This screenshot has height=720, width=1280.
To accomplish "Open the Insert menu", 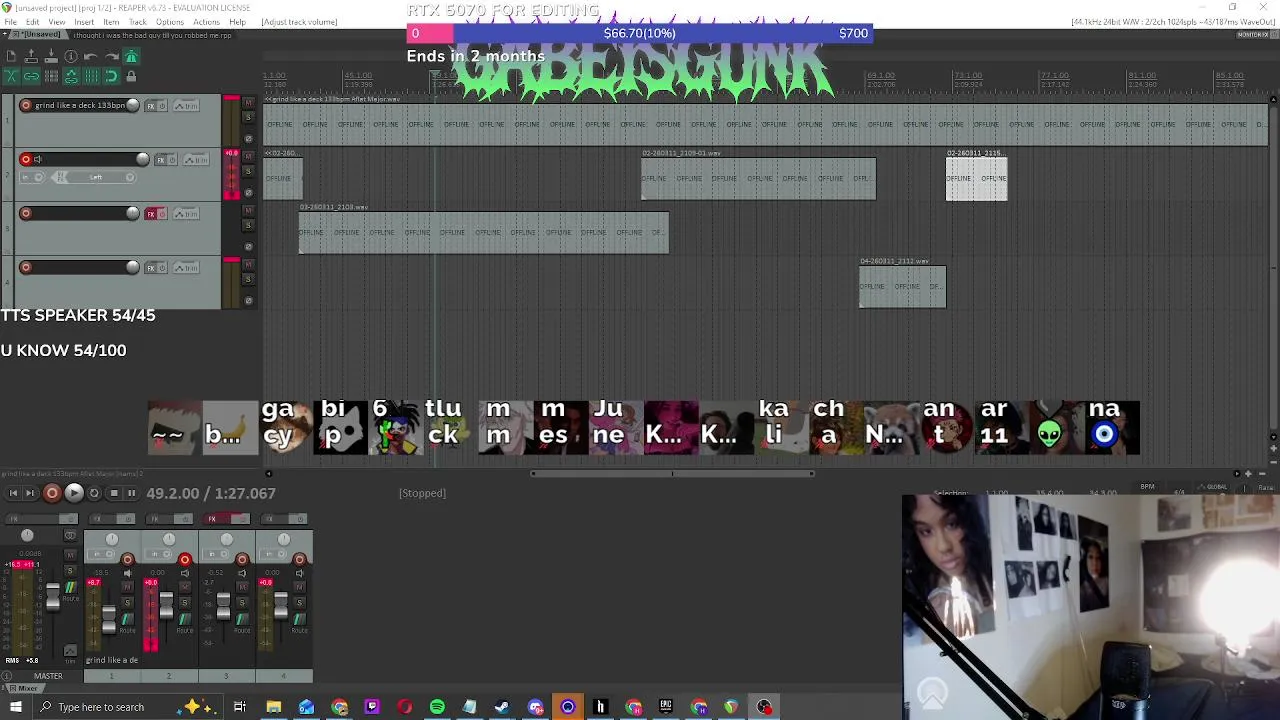I will [84, 21].
